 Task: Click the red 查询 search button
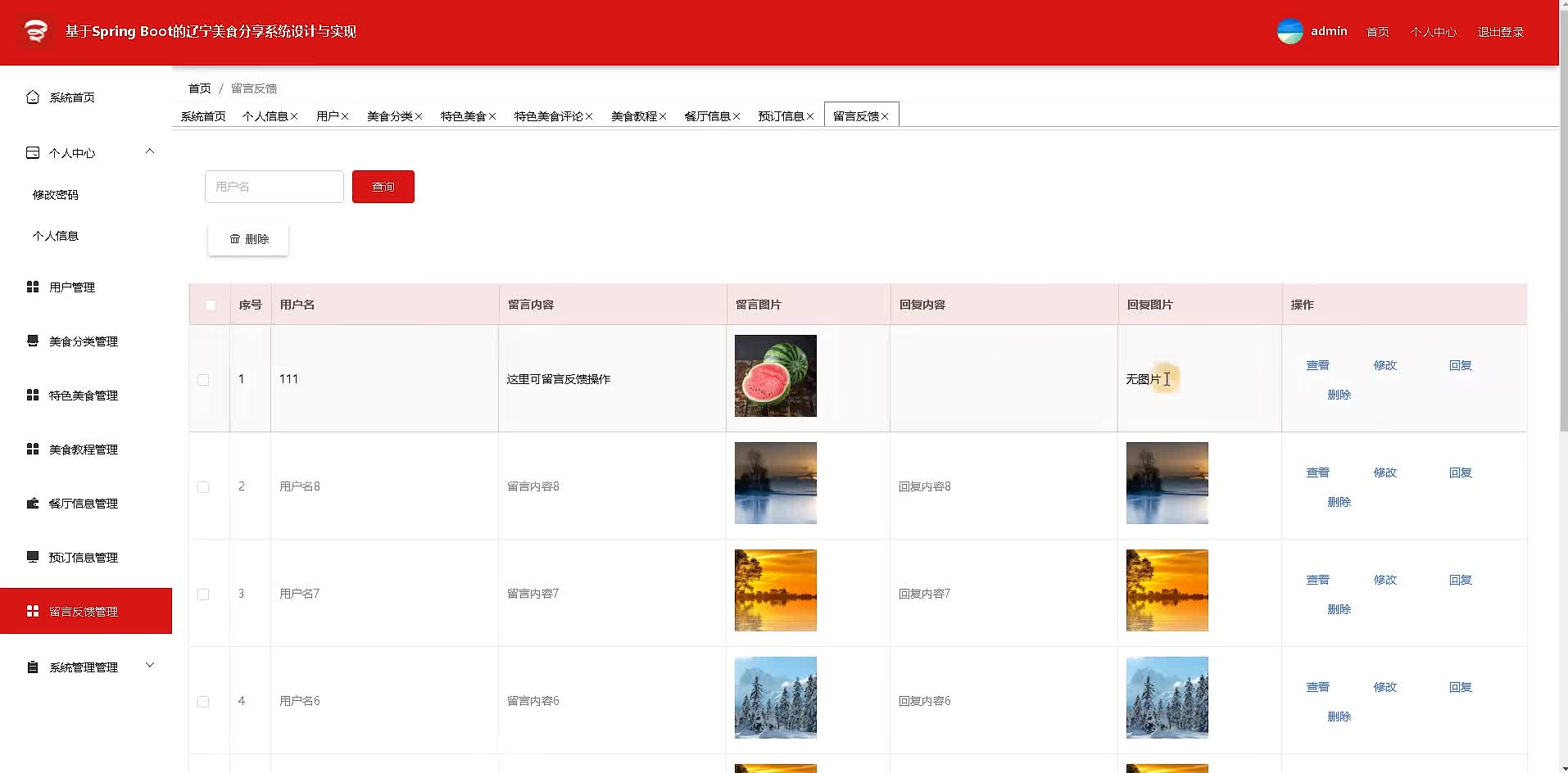(383, 187)
